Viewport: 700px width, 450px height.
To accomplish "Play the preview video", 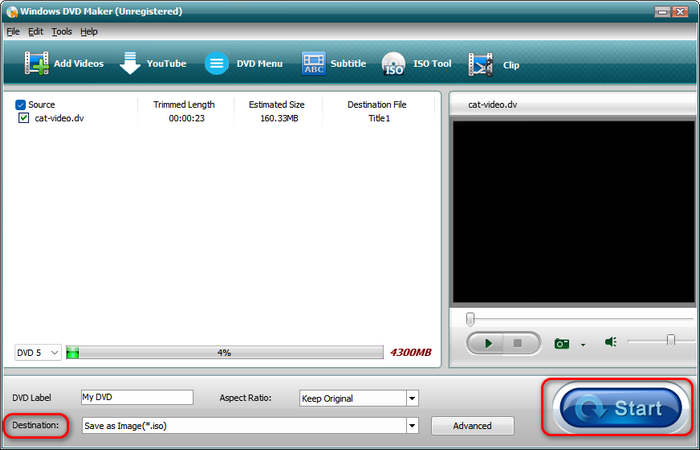I will [x=488, y=343].
